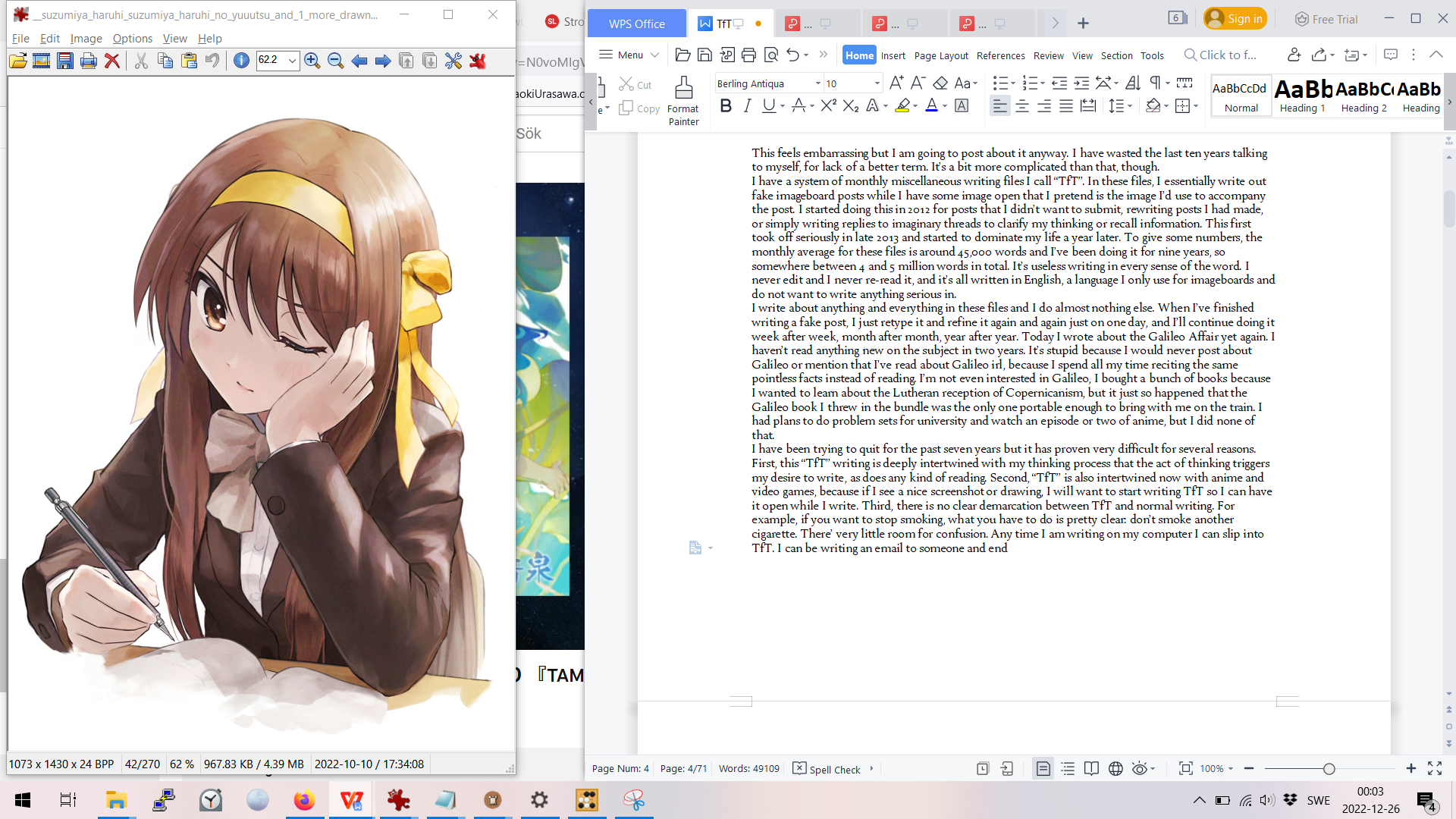Open the IrfanView Options menu

(132, 38)
